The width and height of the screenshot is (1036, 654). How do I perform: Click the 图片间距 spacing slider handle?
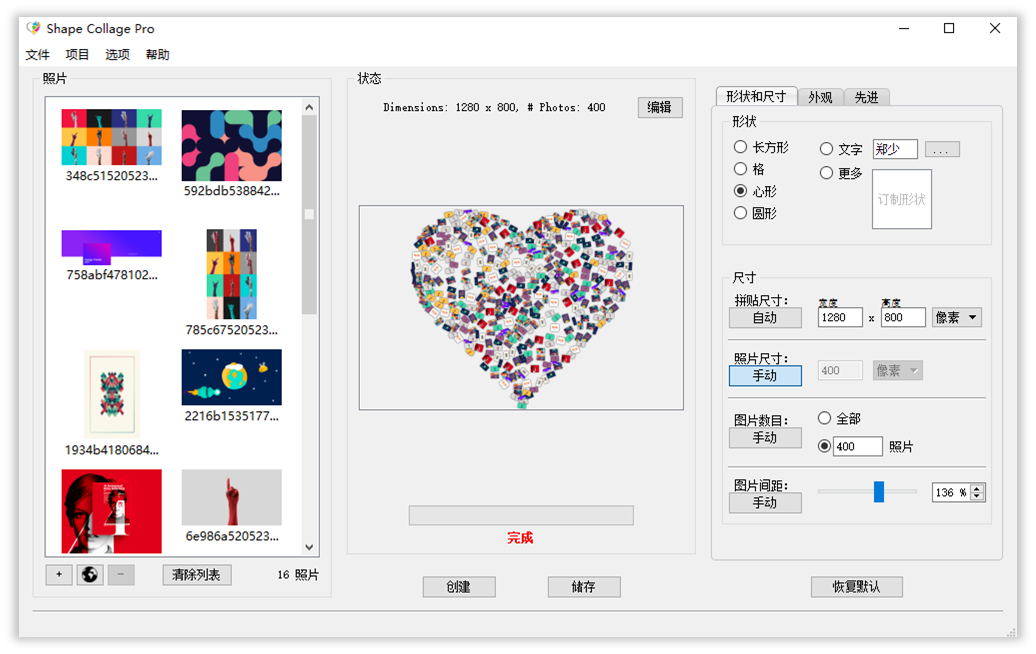(x=879, y=491)
